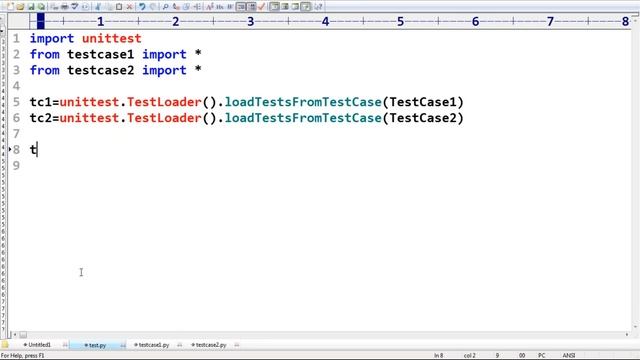Image resolution: width=640 pixels, height=360 pixels.
Task: Click the Paste clipboard icon
Action: tap(119, 7)
